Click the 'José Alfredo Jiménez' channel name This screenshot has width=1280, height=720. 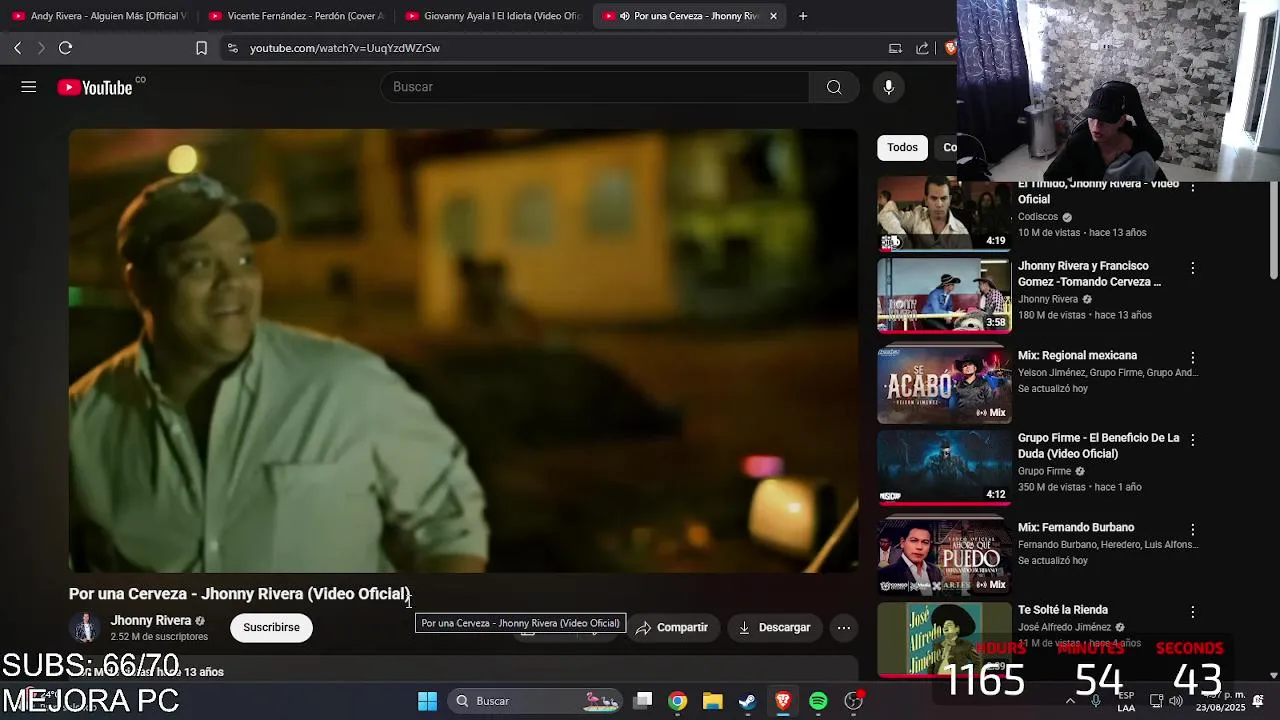pos(1064,627)
